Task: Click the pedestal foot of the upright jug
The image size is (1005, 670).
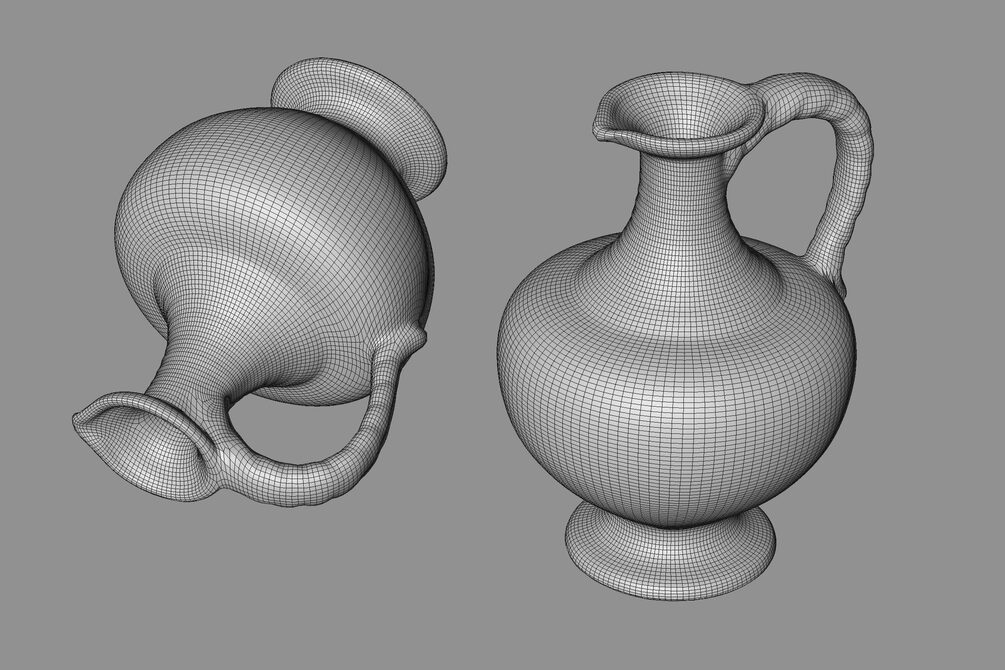Action: pos(671,550)
